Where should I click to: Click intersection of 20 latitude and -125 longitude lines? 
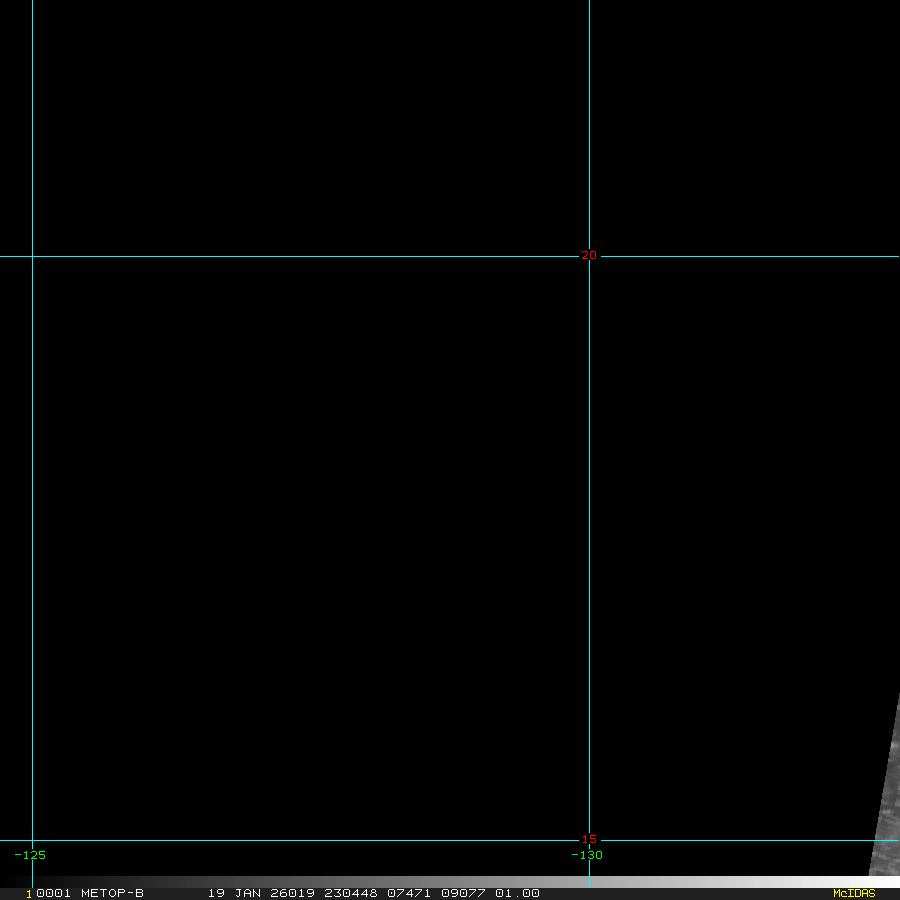[x=32, y=256]
